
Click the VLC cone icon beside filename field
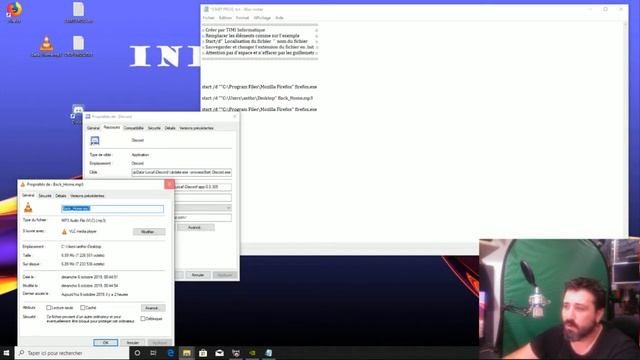tap(28, 208)
